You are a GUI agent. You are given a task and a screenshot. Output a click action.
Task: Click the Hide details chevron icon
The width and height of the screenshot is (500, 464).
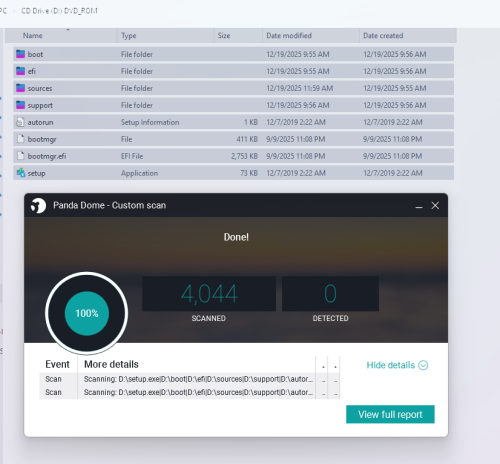click(x=423, y=365)
